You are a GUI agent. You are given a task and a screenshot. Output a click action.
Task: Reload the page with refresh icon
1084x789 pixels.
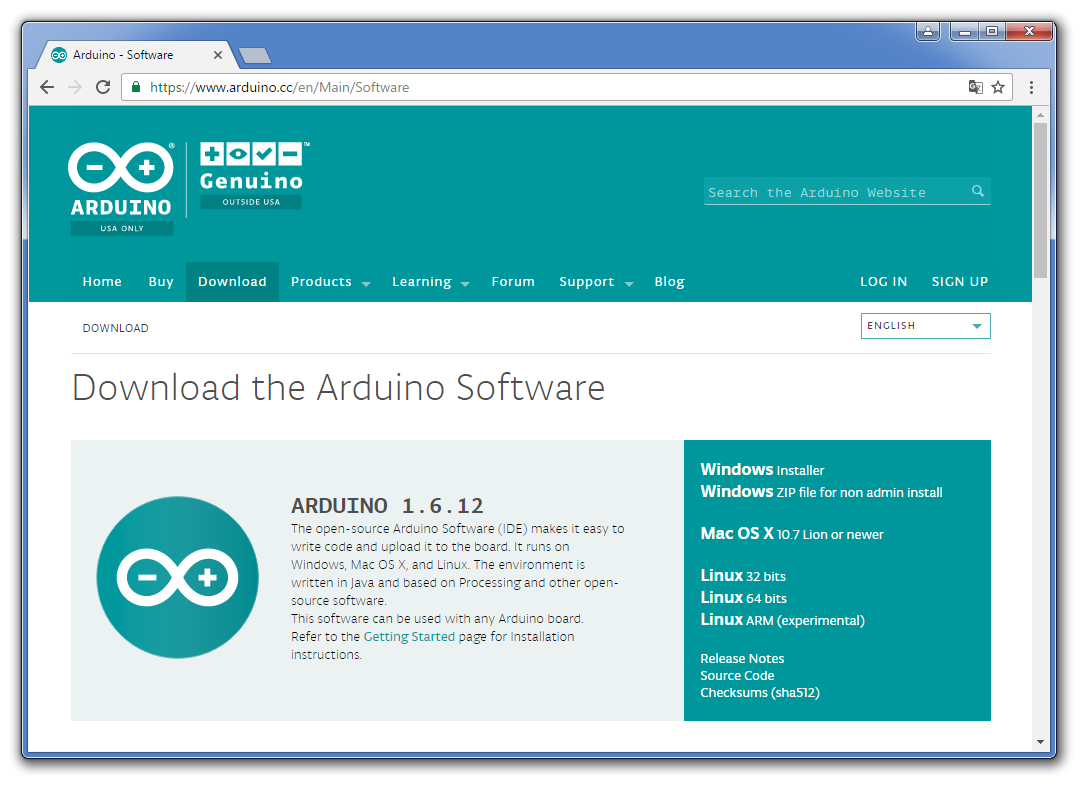103,87
